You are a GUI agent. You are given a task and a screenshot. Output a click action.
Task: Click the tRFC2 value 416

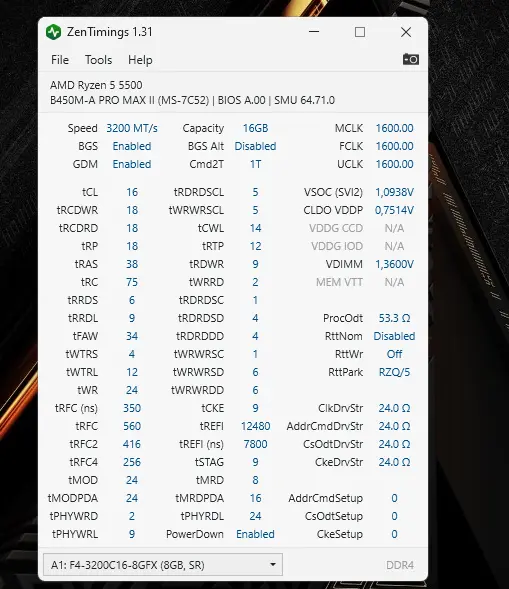tap(132, 444)
